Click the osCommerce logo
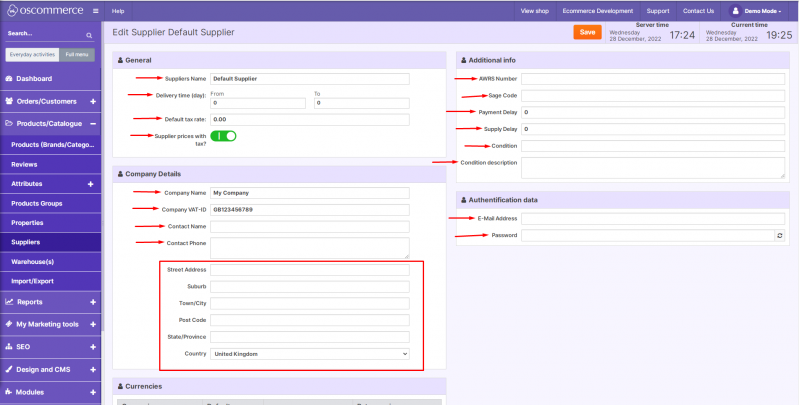The image size is (799, 405). pos(45,11)
